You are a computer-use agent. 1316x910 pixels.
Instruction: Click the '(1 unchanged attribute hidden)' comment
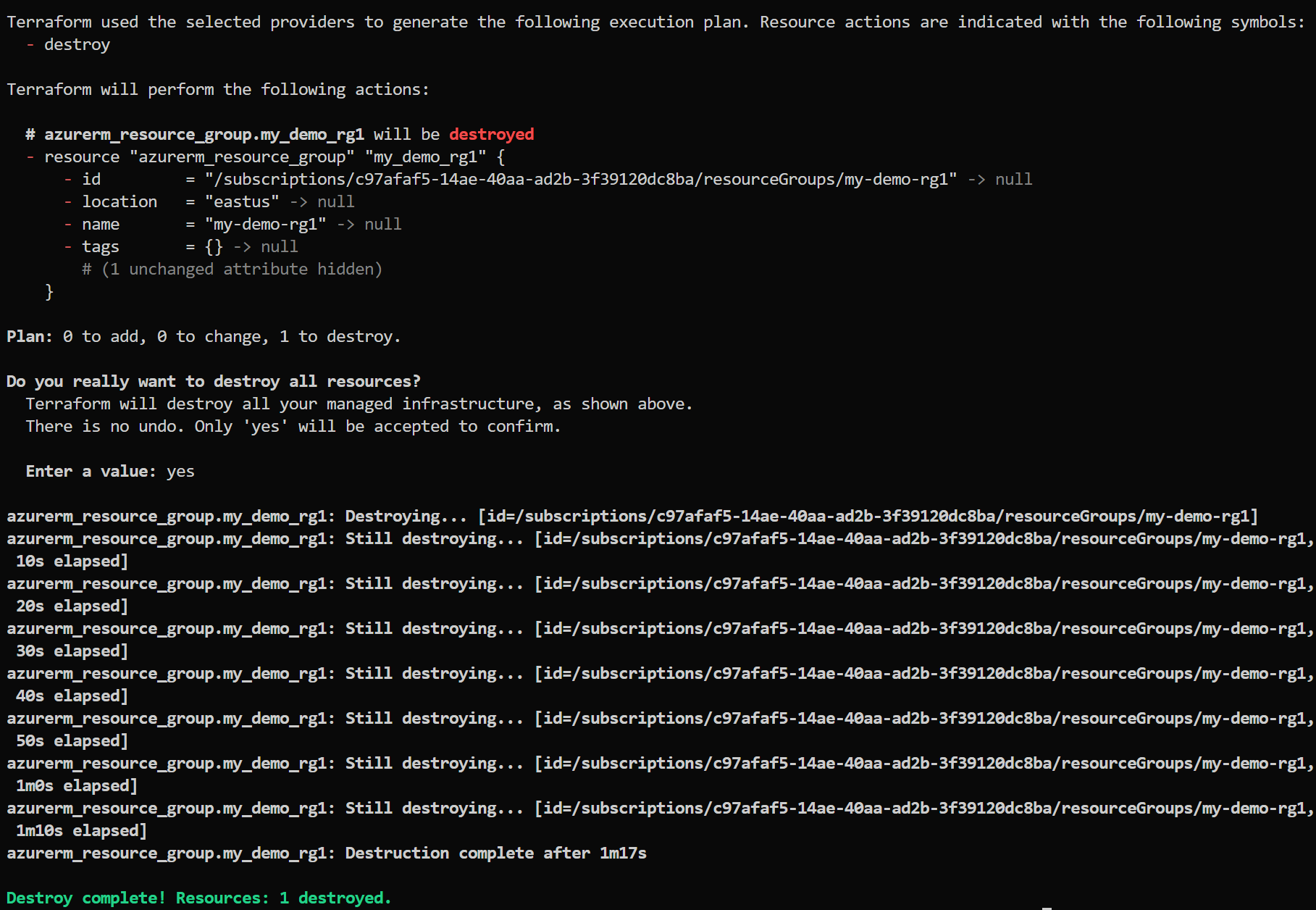(x=232, y=270)
